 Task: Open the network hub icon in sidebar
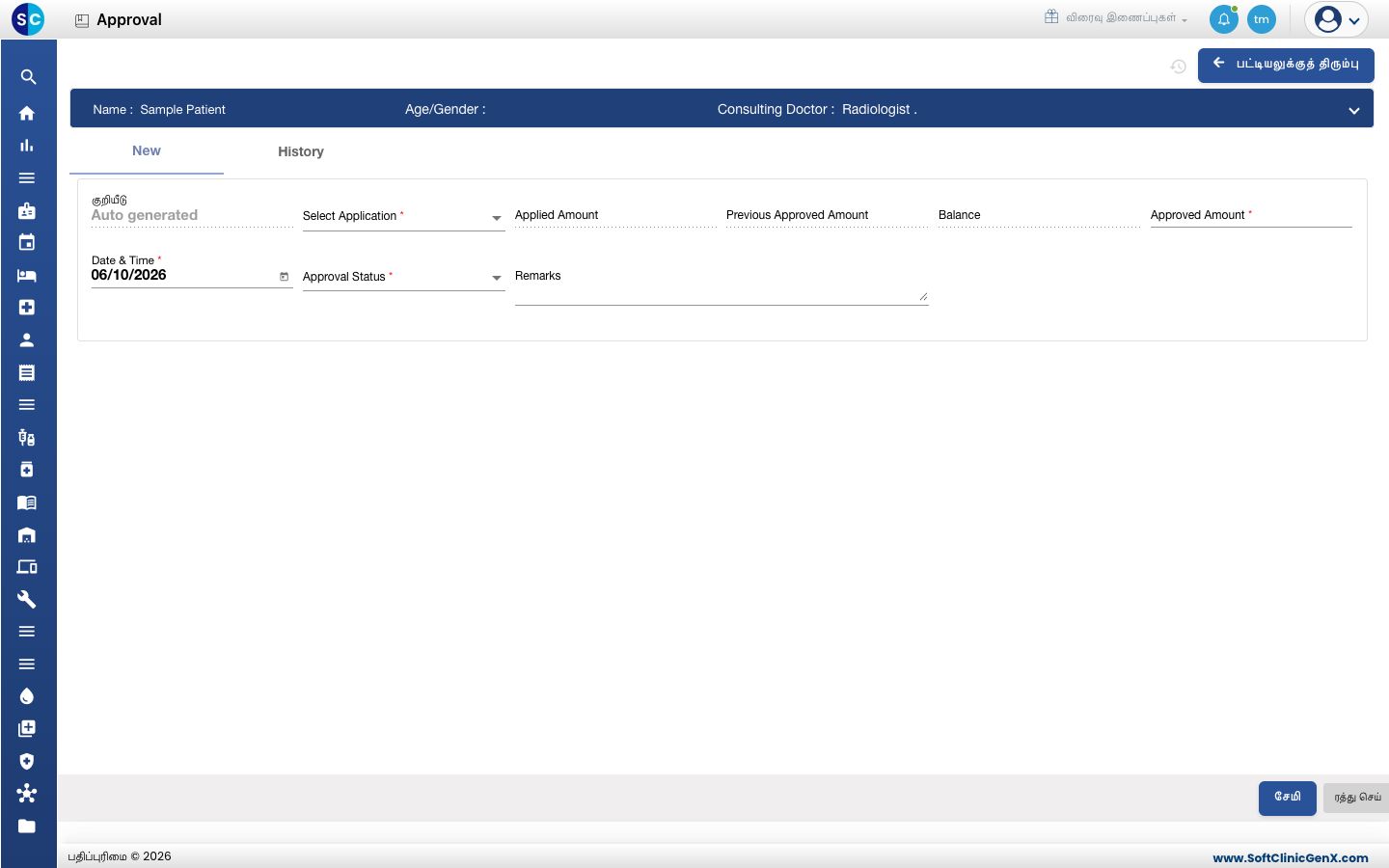(27, 794)
